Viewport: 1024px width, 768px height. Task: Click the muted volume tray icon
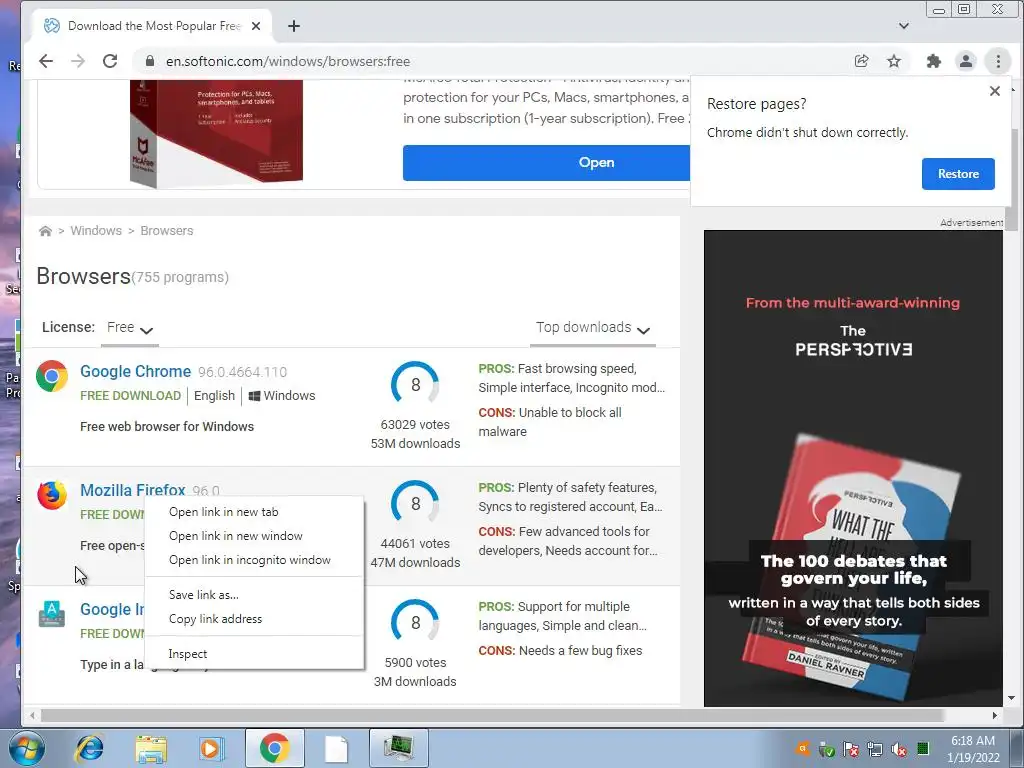[899, 750]
